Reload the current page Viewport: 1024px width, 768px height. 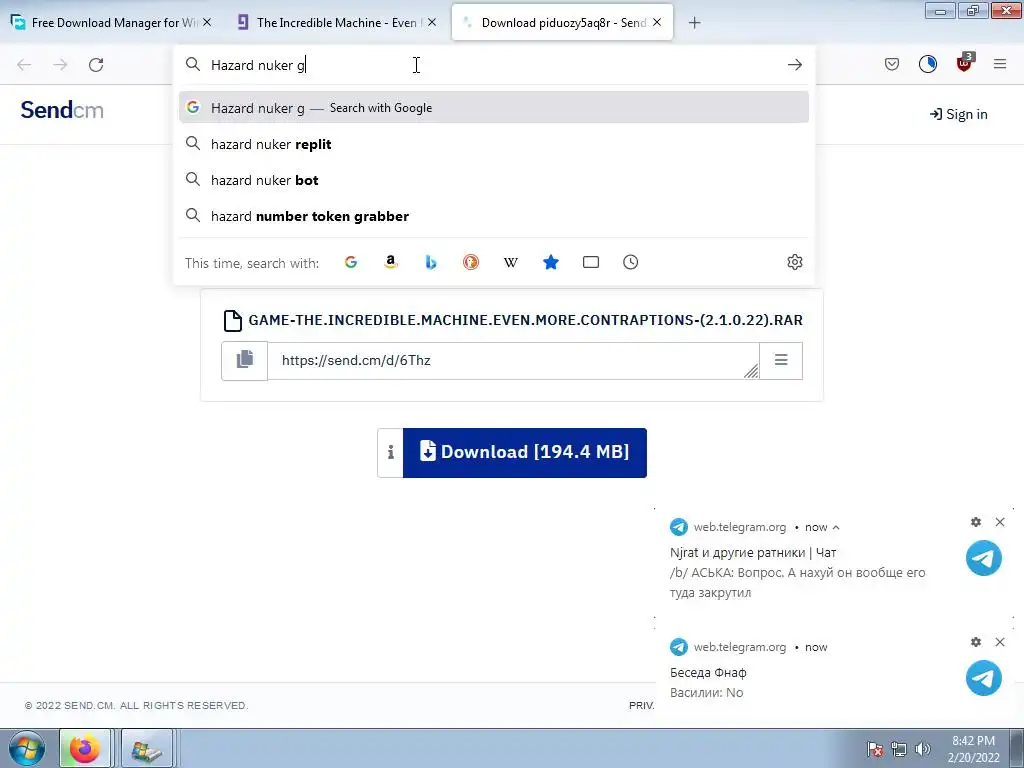coord(96,65)
